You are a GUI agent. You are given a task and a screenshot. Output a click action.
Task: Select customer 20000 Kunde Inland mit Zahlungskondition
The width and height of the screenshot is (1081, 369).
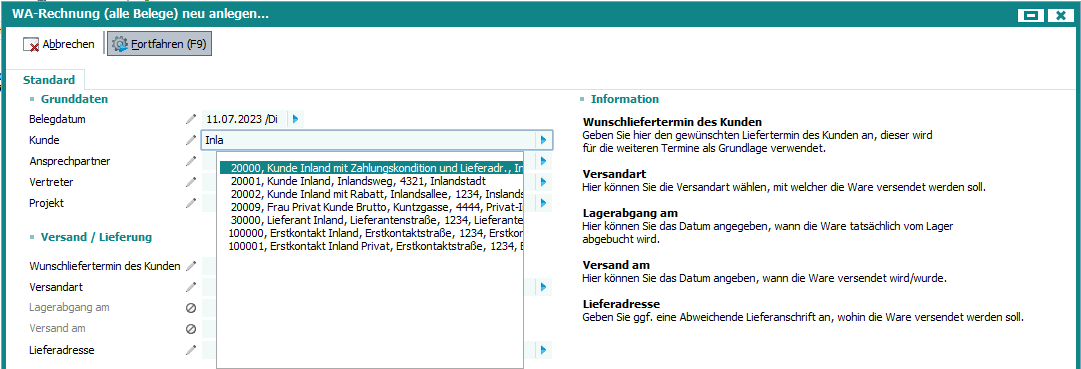click(x=371, y=168)
